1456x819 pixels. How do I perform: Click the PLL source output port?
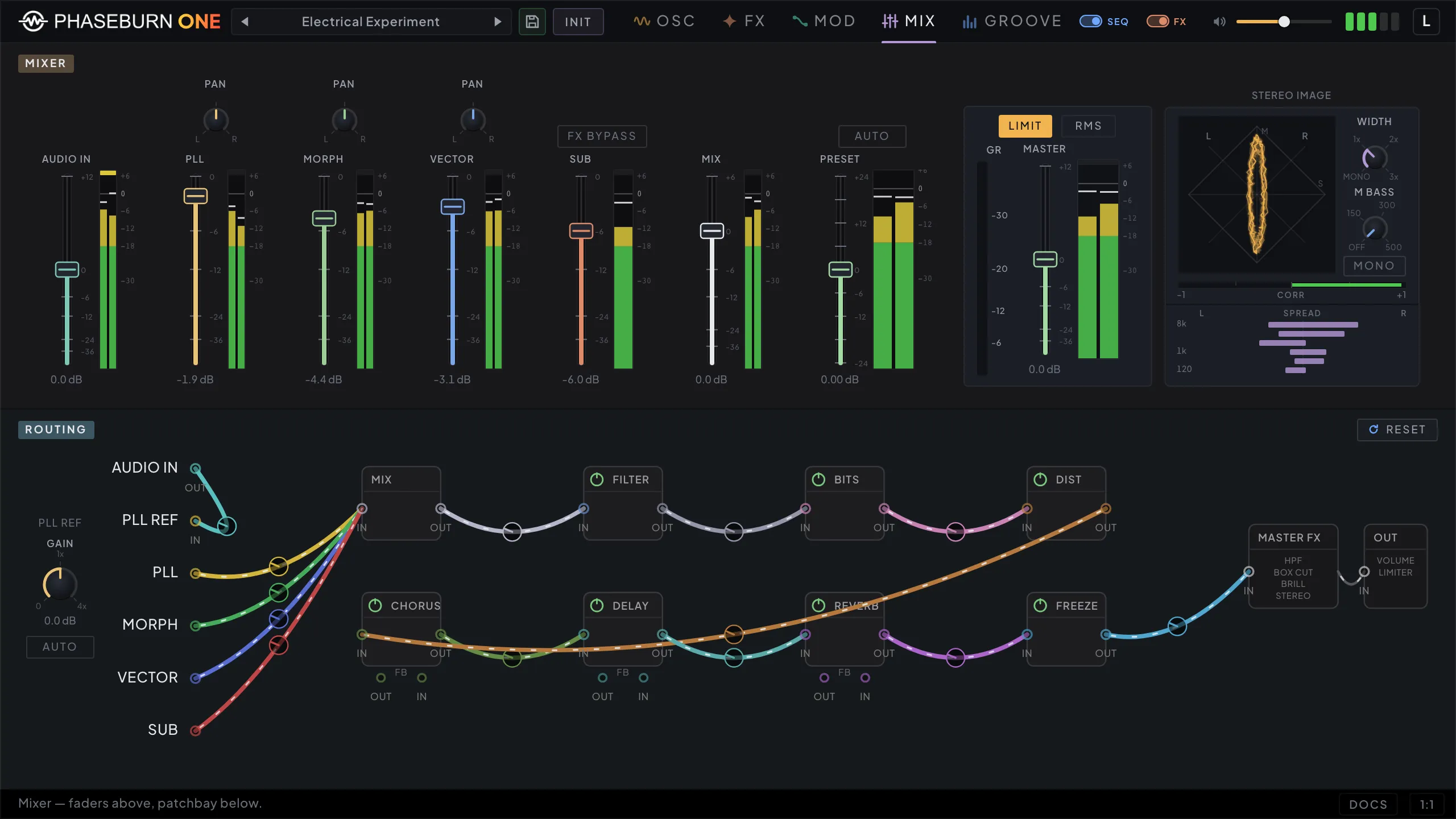[x=195, y=573]
